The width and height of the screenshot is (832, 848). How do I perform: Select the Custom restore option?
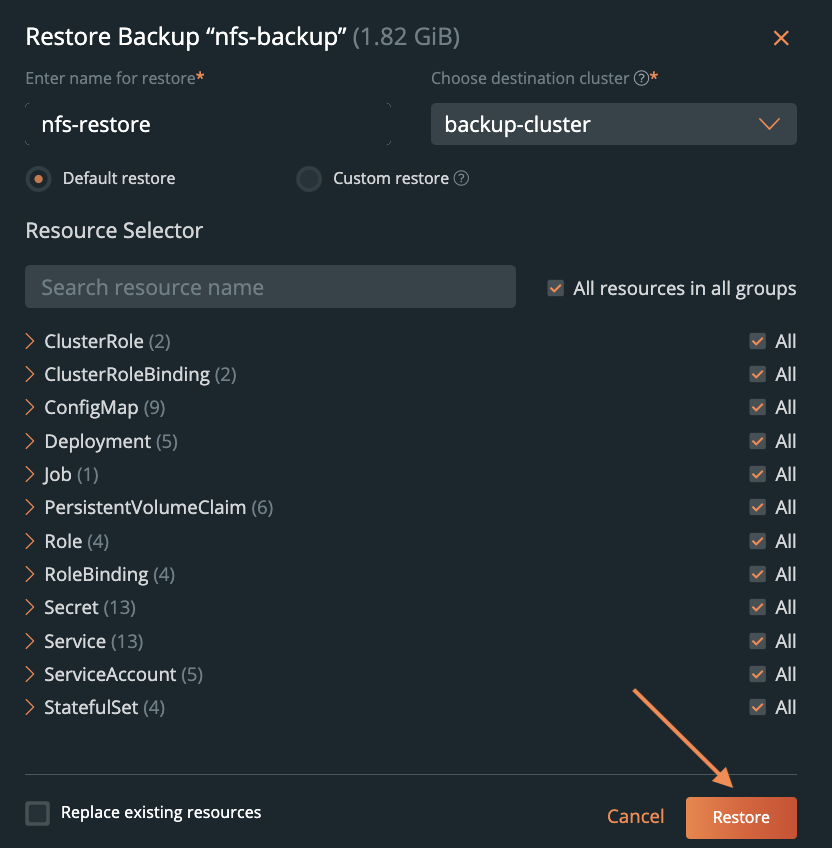(309, 179)
